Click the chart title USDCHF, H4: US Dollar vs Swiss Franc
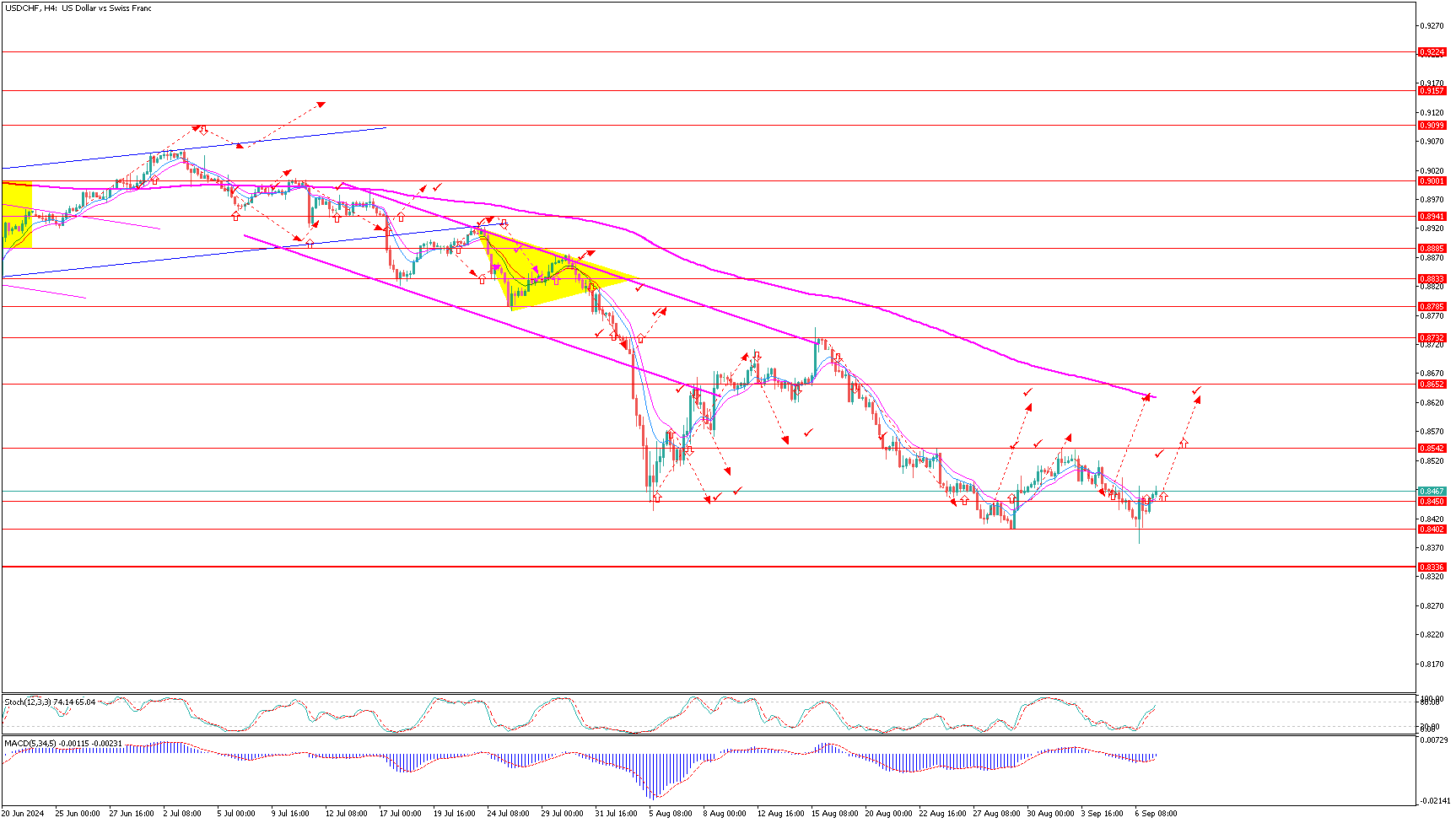This screenshot has width=1456, height=823. 78,8
